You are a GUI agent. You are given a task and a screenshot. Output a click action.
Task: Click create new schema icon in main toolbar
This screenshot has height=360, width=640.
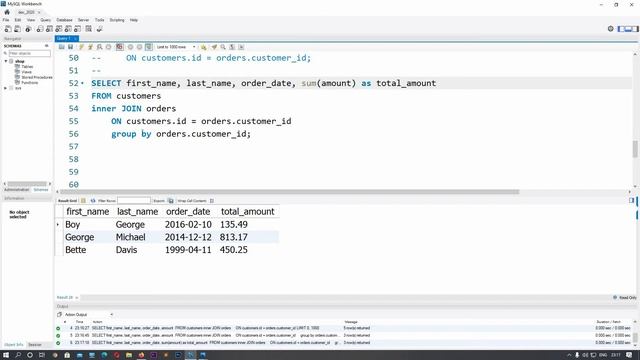coord(40,29)
